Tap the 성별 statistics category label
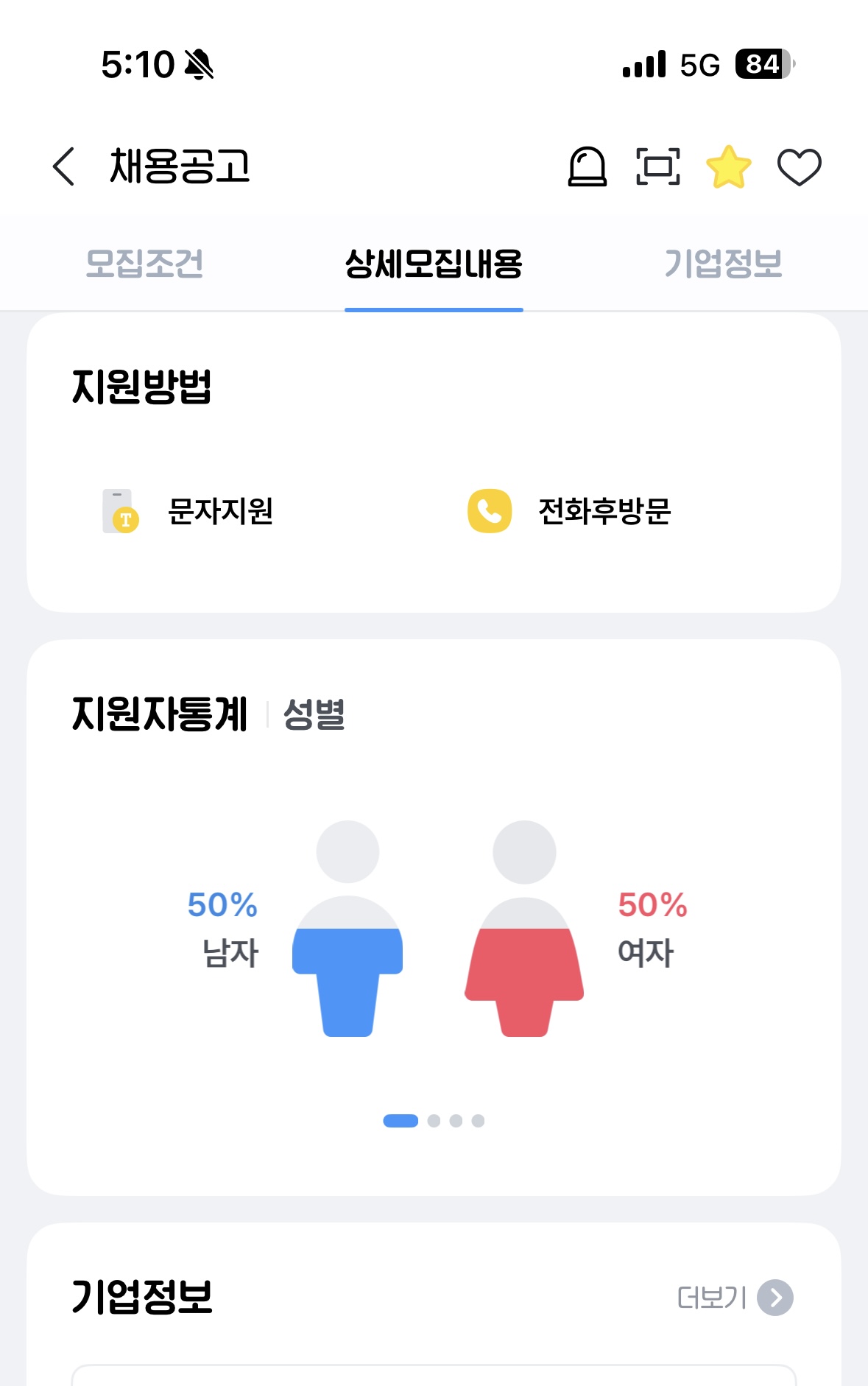Image resolution: width=868 pixels, height=1386 pixels. (314, 714)
